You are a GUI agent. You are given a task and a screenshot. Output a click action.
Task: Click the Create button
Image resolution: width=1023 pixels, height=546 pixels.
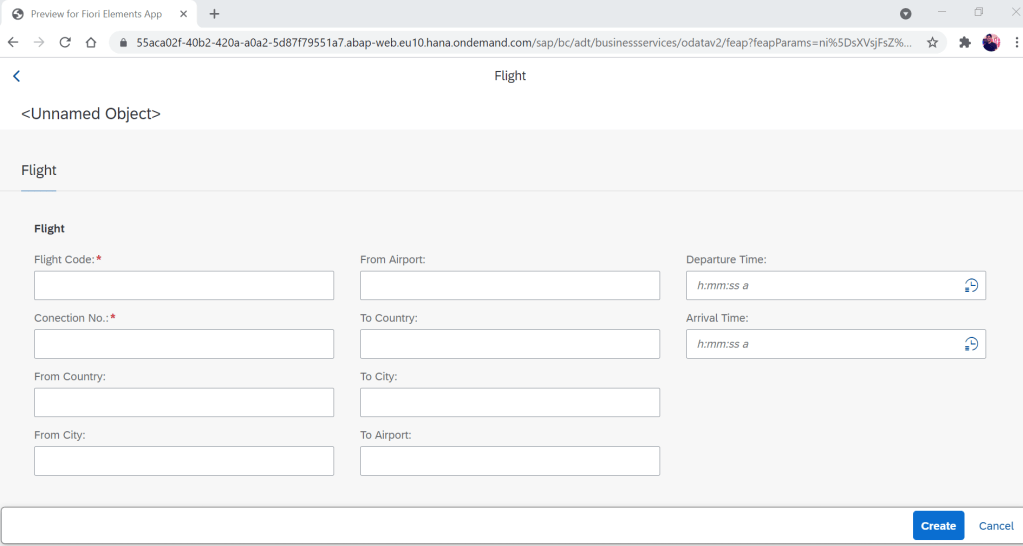(x=938, y=526)
